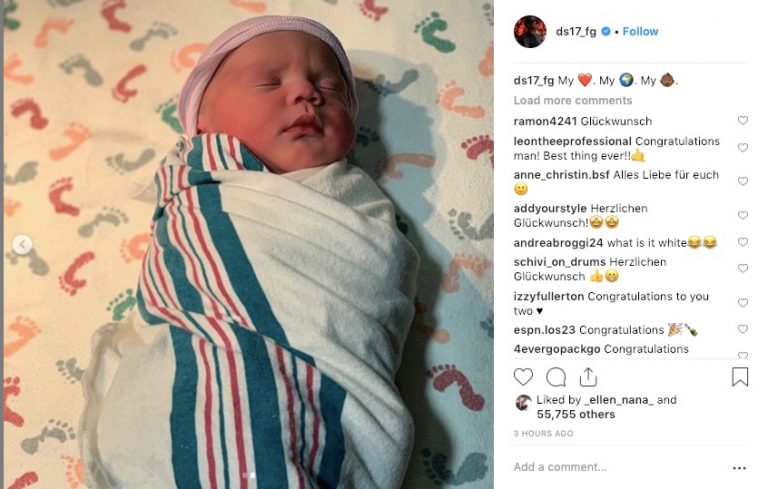Like andreabroggi24's comment heart

click(x=743, y=242)
